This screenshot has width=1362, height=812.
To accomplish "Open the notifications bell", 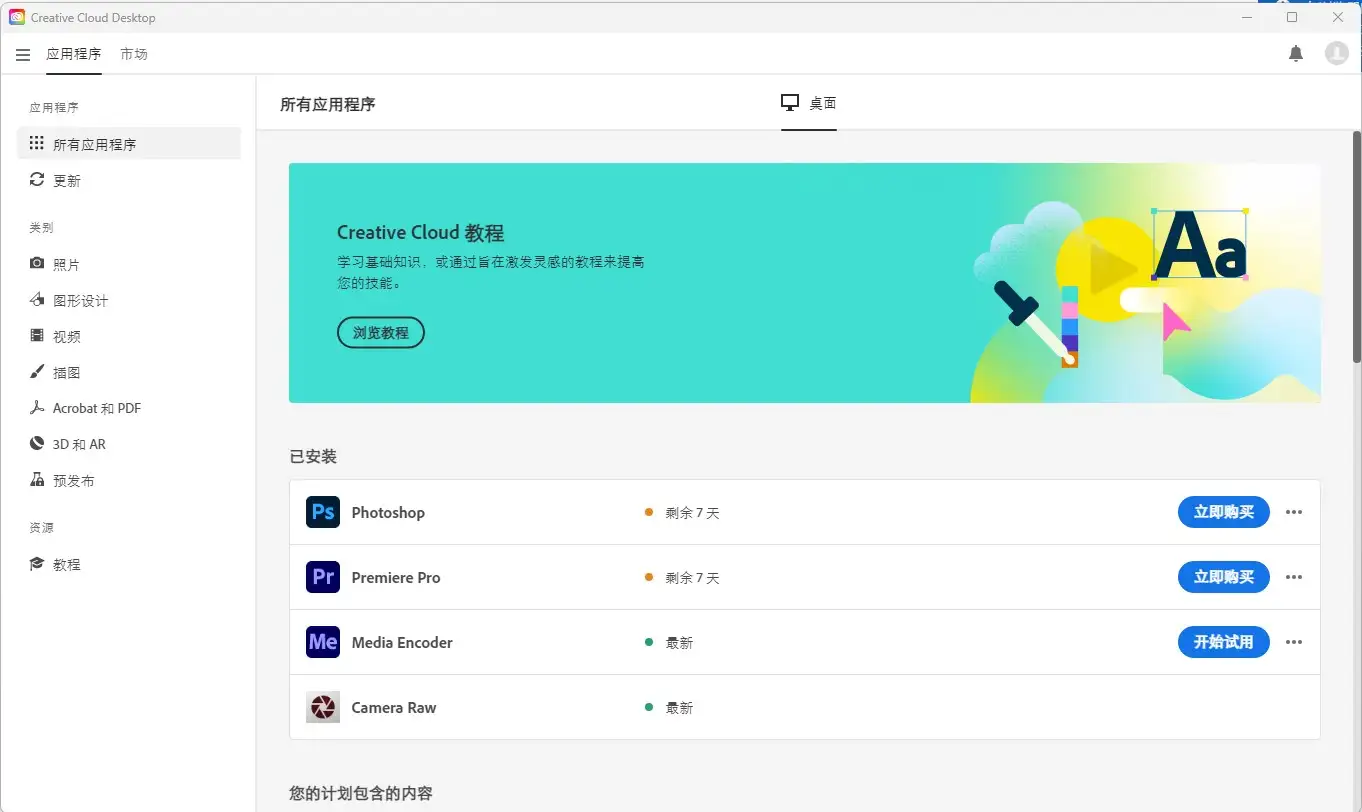I will pos(1296,53).
